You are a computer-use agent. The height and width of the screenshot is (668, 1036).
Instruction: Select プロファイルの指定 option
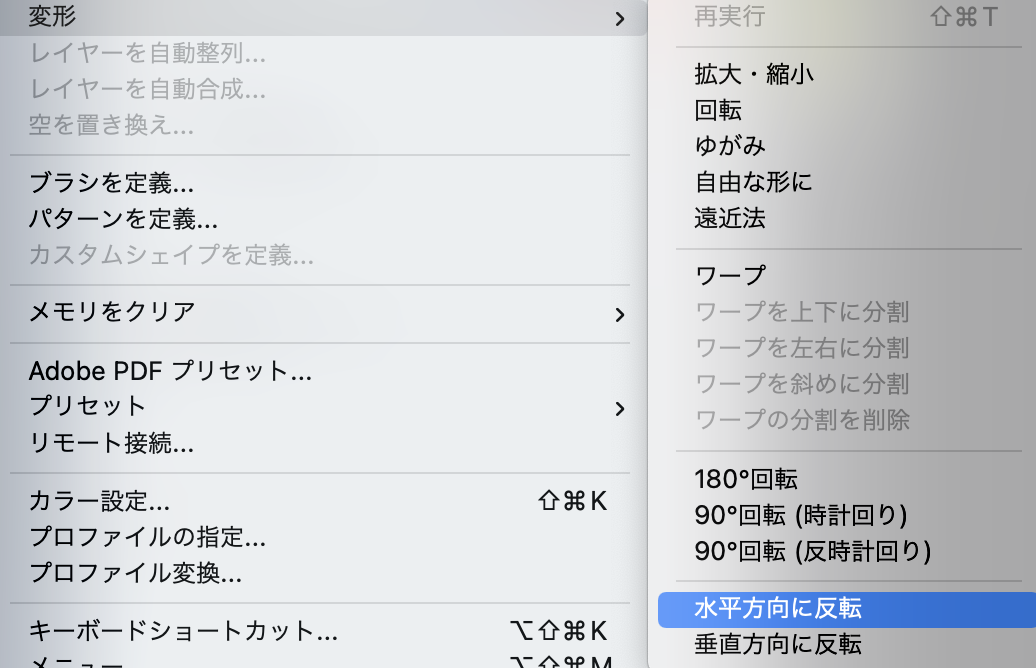tap(147, 537)
